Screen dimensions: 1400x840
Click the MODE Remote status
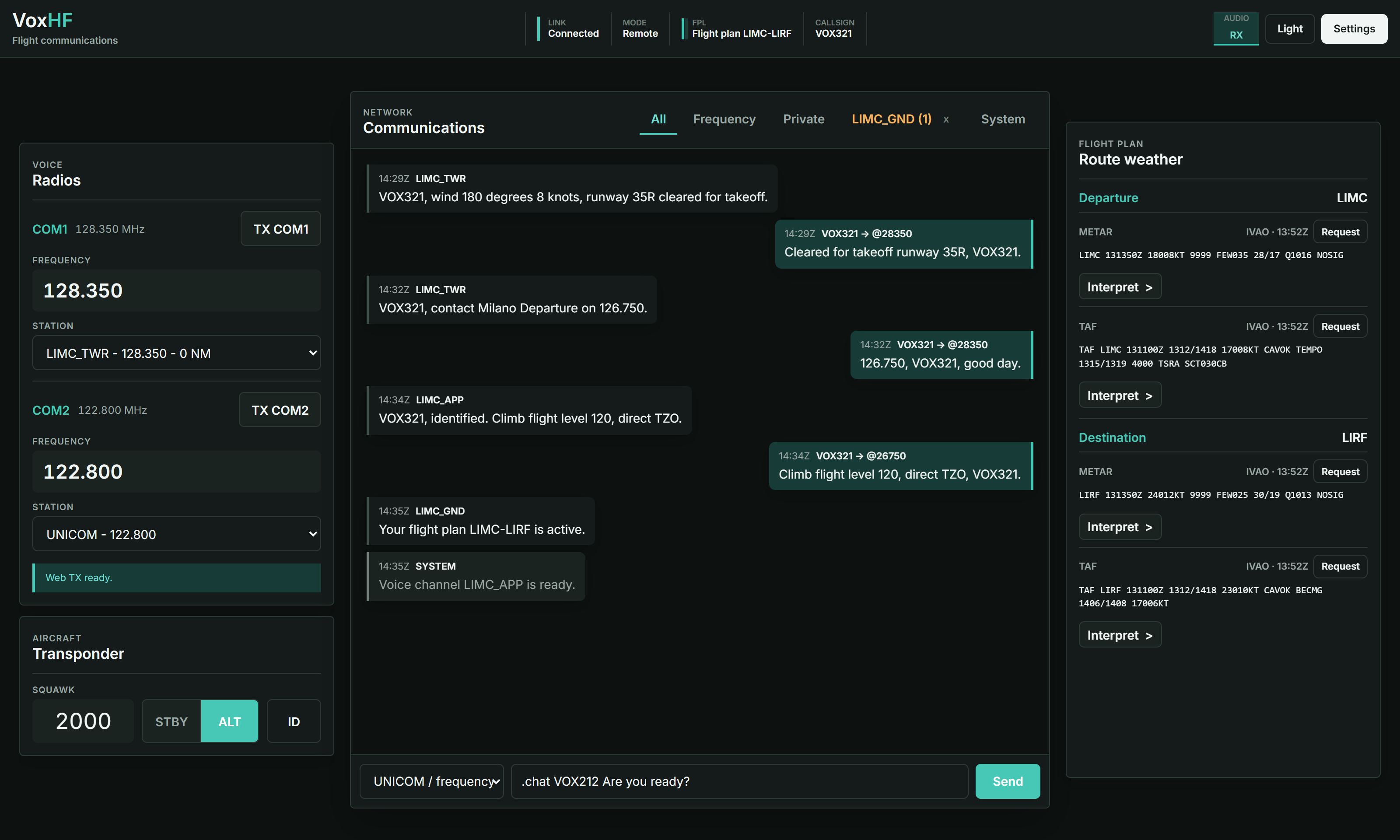(x=640, y=28)
